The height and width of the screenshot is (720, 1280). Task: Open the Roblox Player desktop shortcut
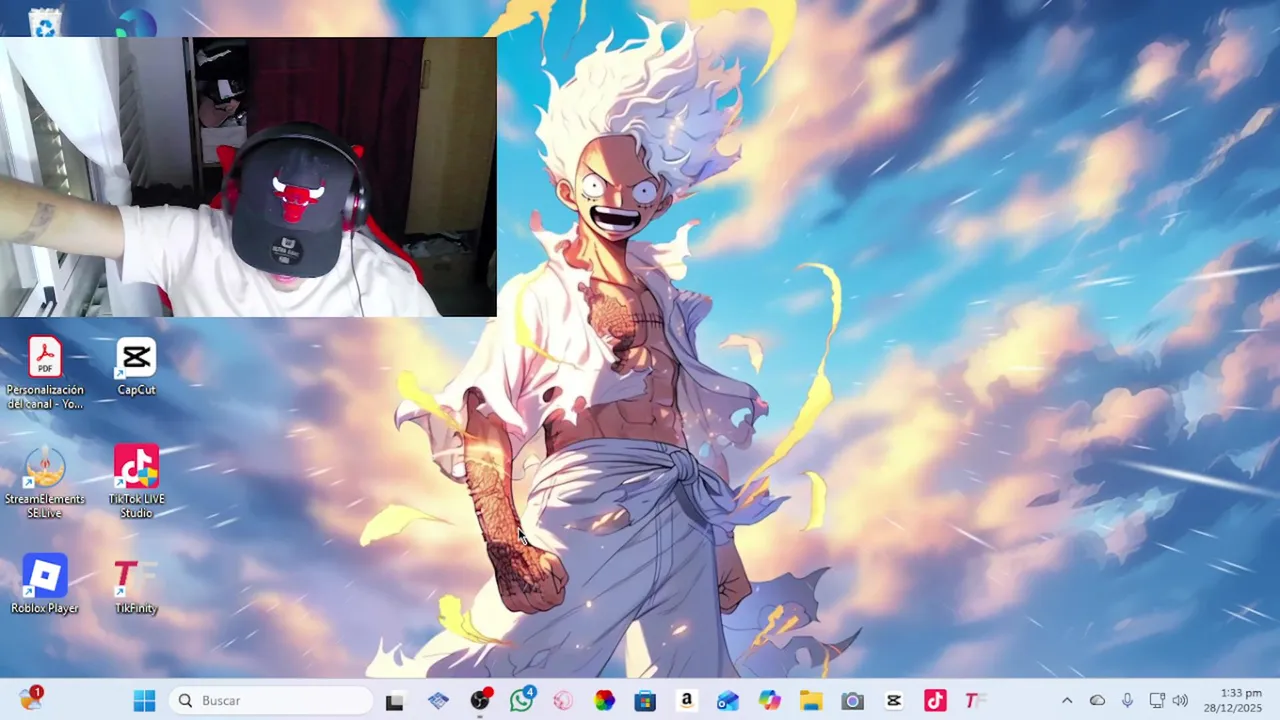click(x=45, y=585)
